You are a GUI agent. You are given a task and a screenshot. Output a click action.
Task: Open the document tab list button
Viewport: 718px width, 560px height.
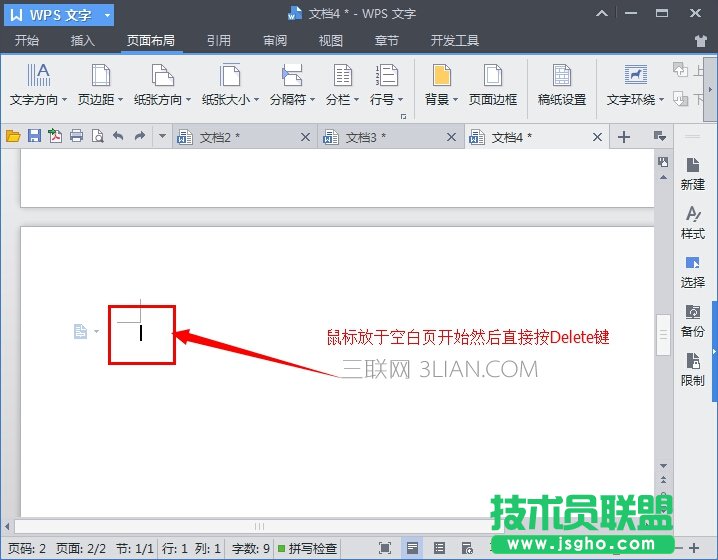[659, 136]
